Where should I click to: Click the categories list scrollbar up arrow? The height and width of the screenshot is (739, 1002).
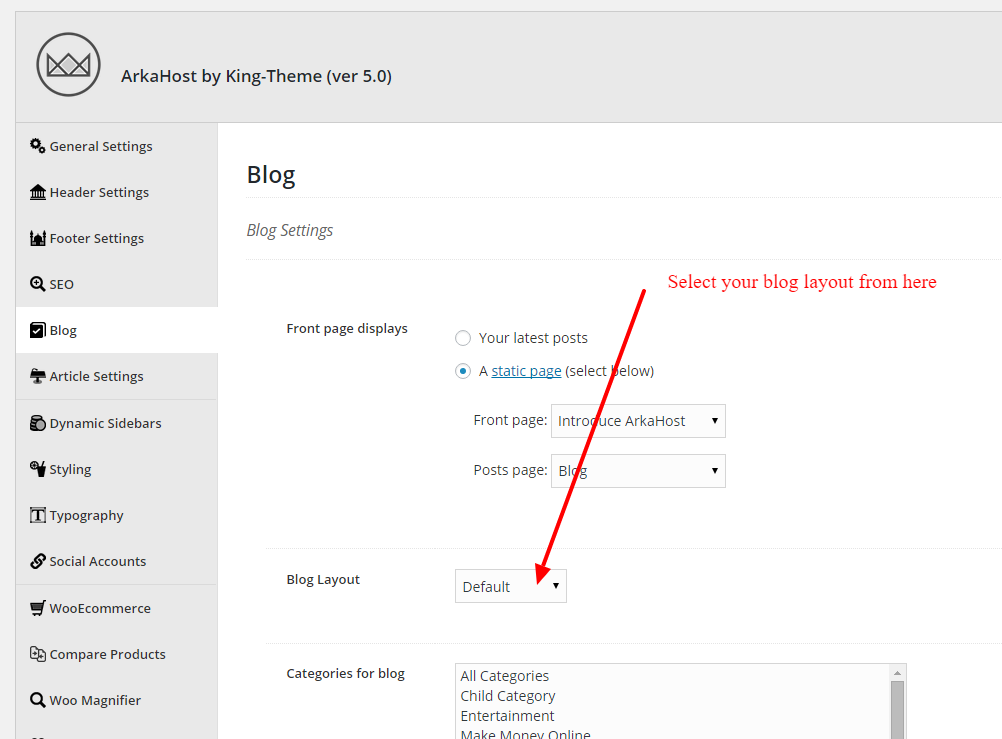[897, 673]
